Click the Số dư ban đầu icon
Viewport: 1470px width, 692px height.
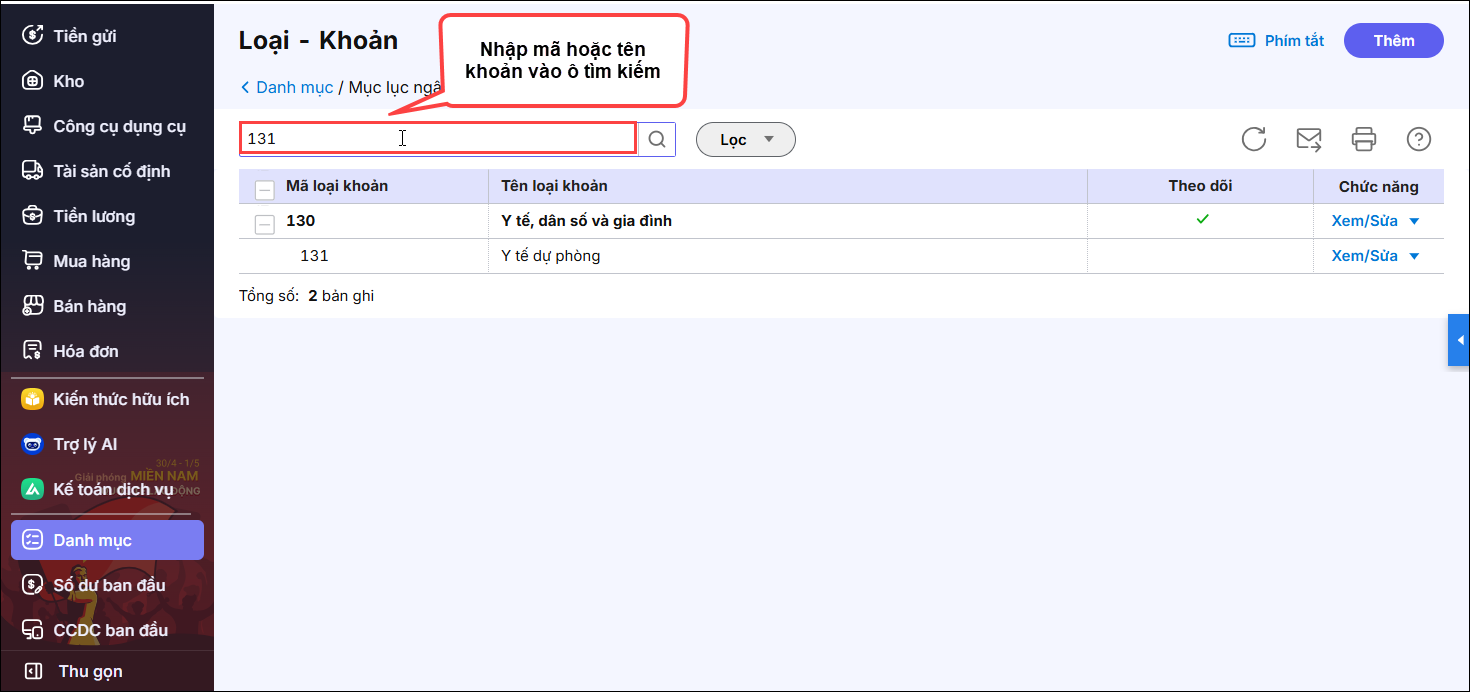coord(33,585)
